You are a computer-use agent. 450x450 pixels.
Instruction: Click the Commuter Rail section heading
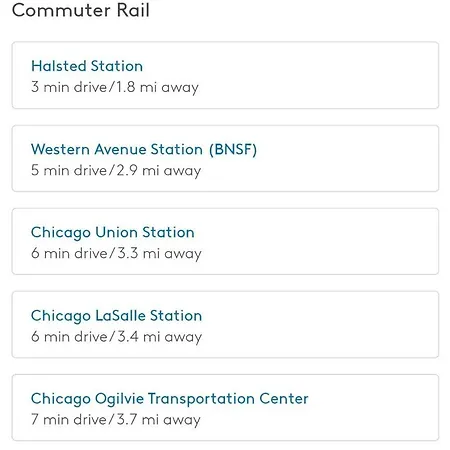[81, 10]
